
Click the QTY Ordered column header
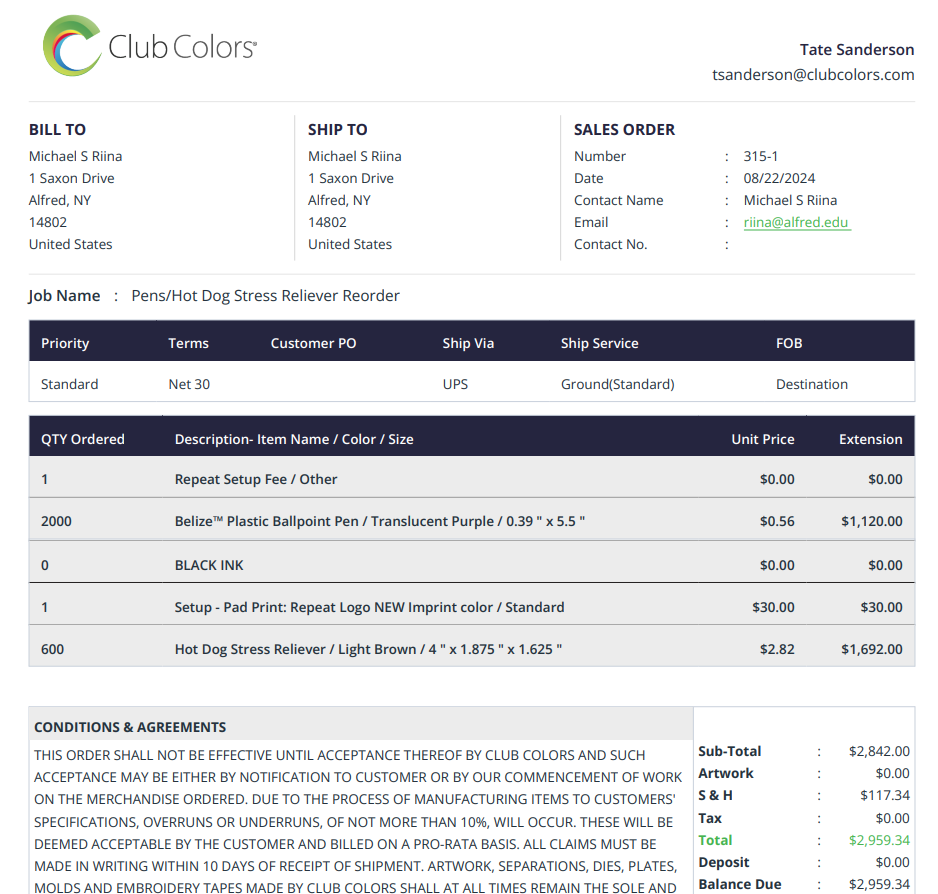click(x=83, y=439)
